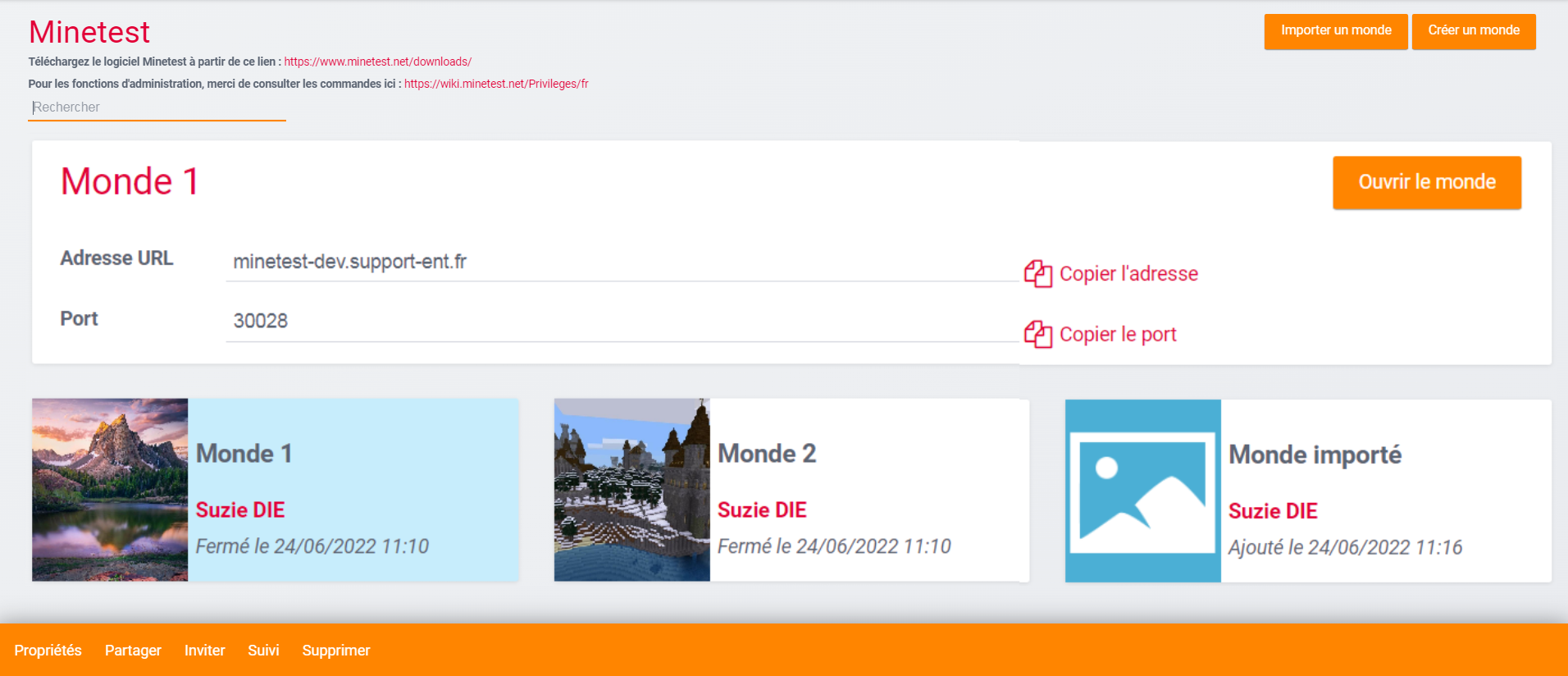Click the Copier l'adresse text link
The width and height of the screenshot is (1568, 676).
click(x=1128, y=274)
